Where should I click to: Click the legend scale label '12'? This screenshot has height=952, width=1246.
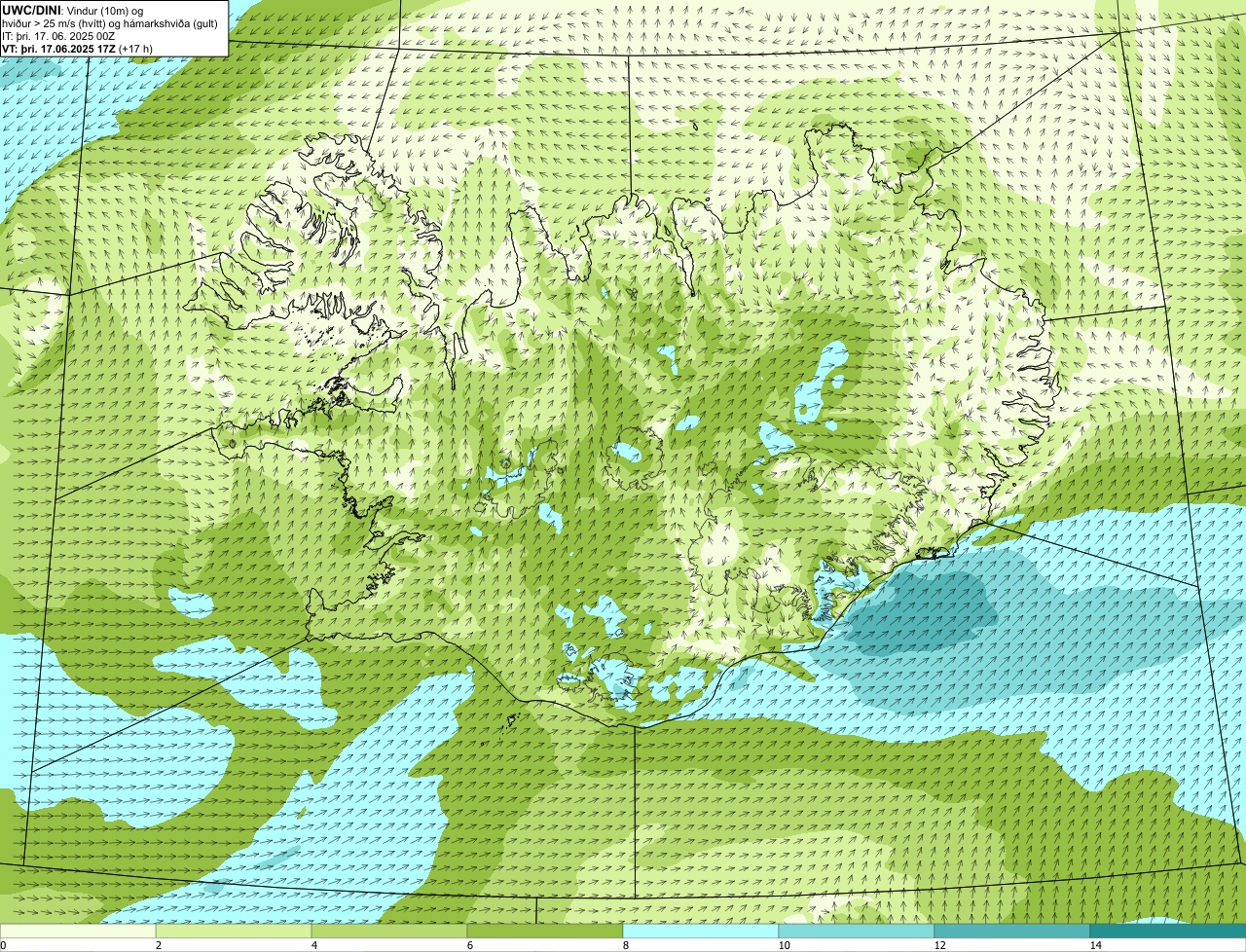coord(939,945)
